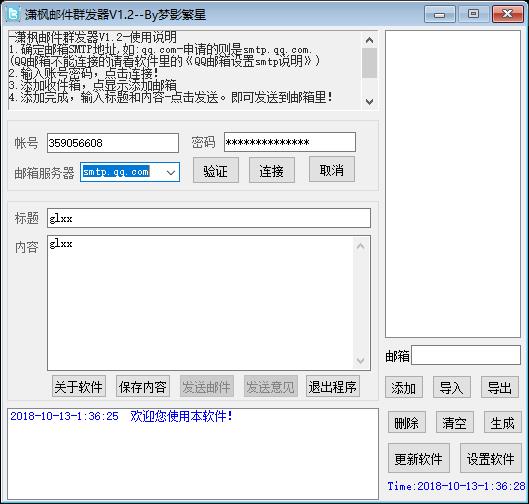Click the instructions scrollbar down arrow

click(369, 101)
